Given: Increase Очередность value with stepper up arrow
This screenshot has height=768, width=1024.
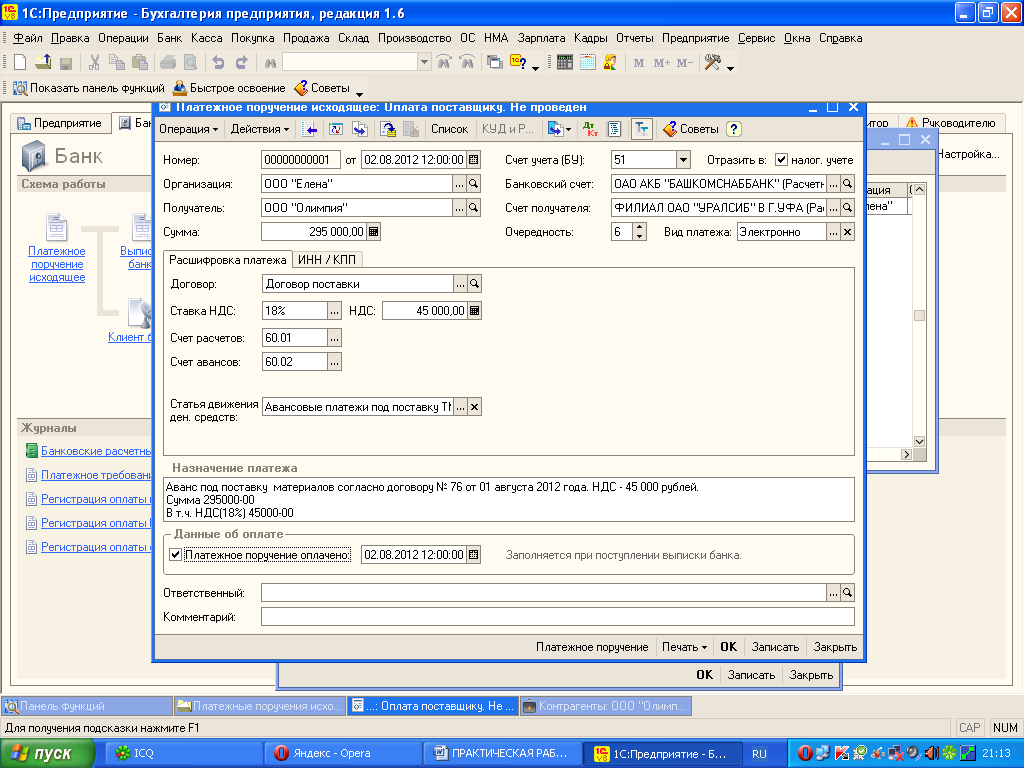Looking at the screenshot, I should 640,228.
